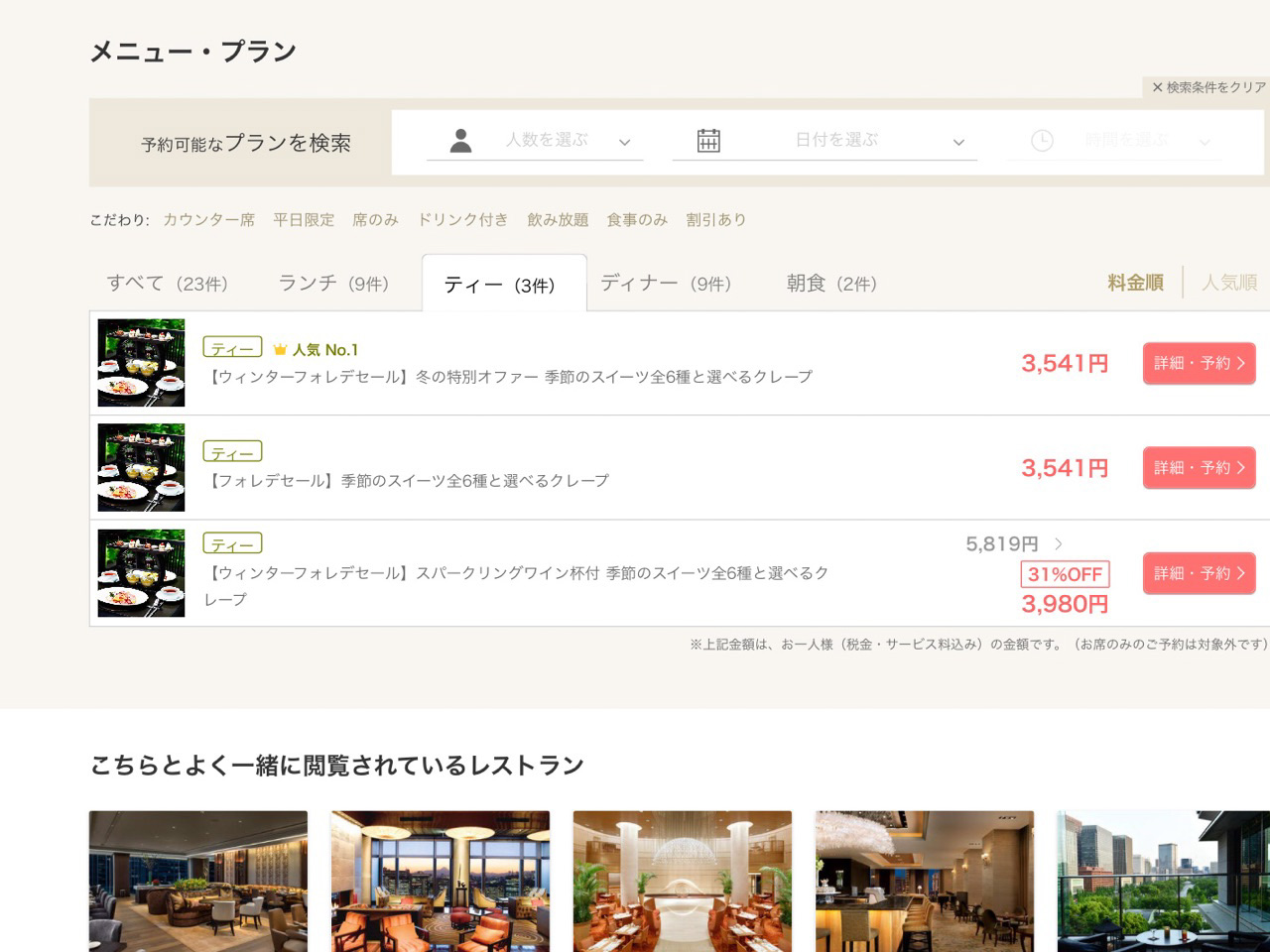Sort plans by 料金順
This screenshot has width=1270, height=952.
click(x=1135, y=283)
